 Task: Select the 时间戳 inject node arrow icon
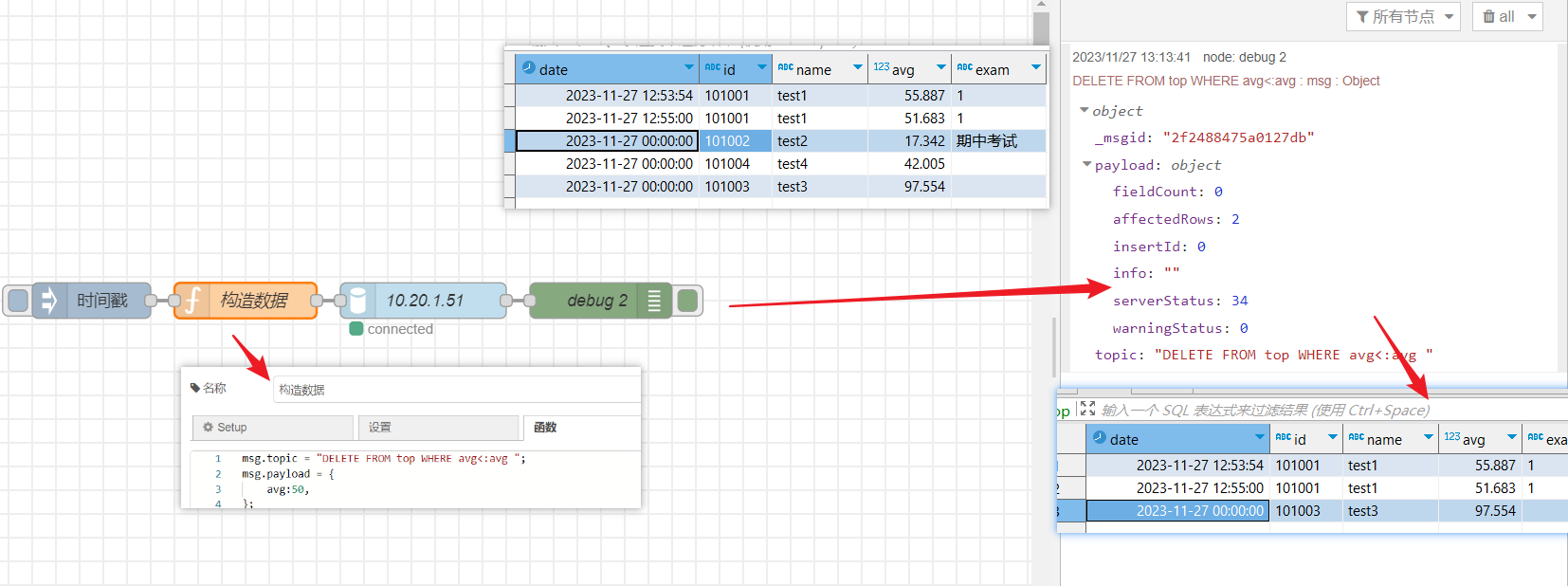pos(49,301)
